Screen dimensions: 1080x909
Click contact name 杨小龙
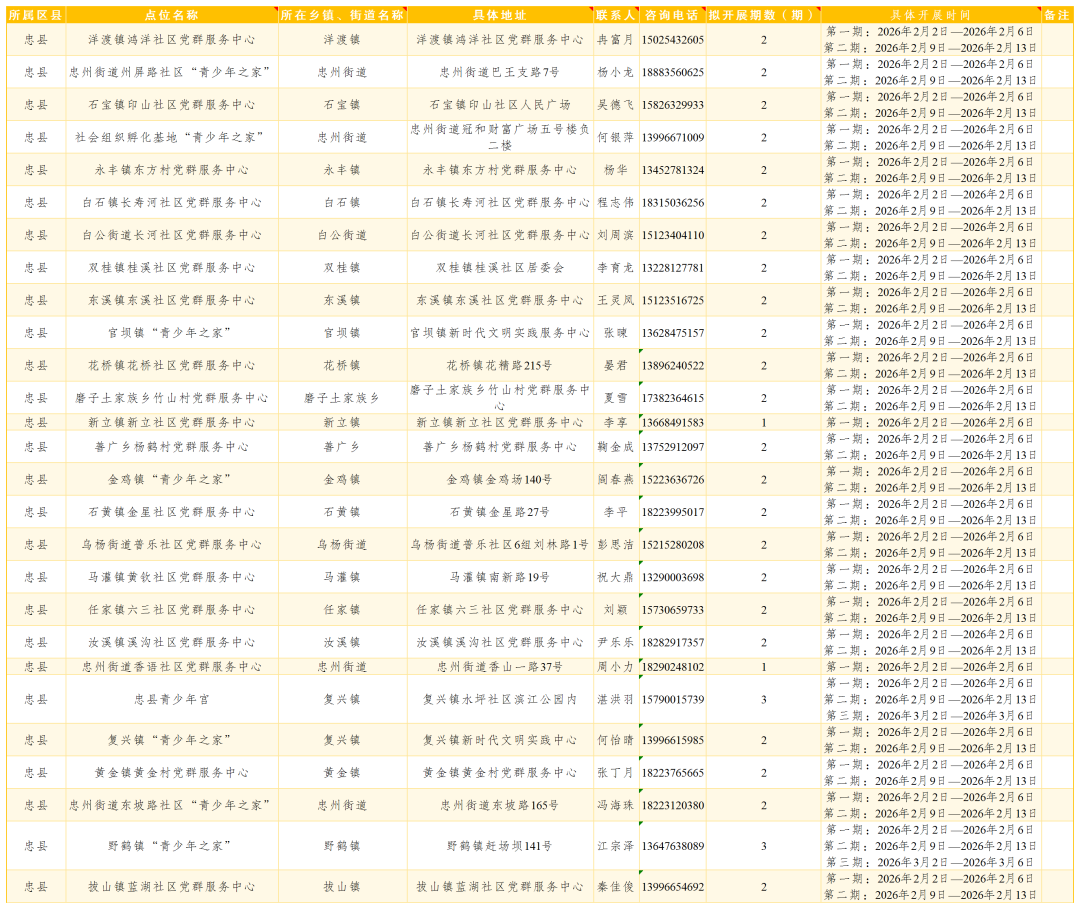pyautogui.click(x=616, y=72)
